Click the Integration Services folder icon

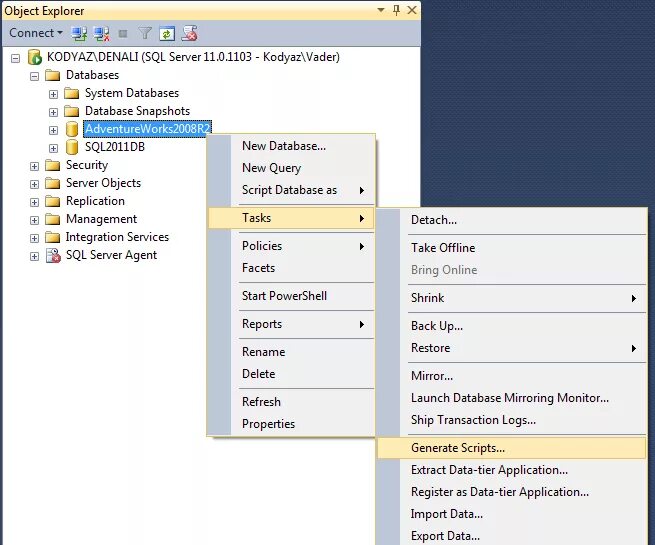click(x=53, y=237)
